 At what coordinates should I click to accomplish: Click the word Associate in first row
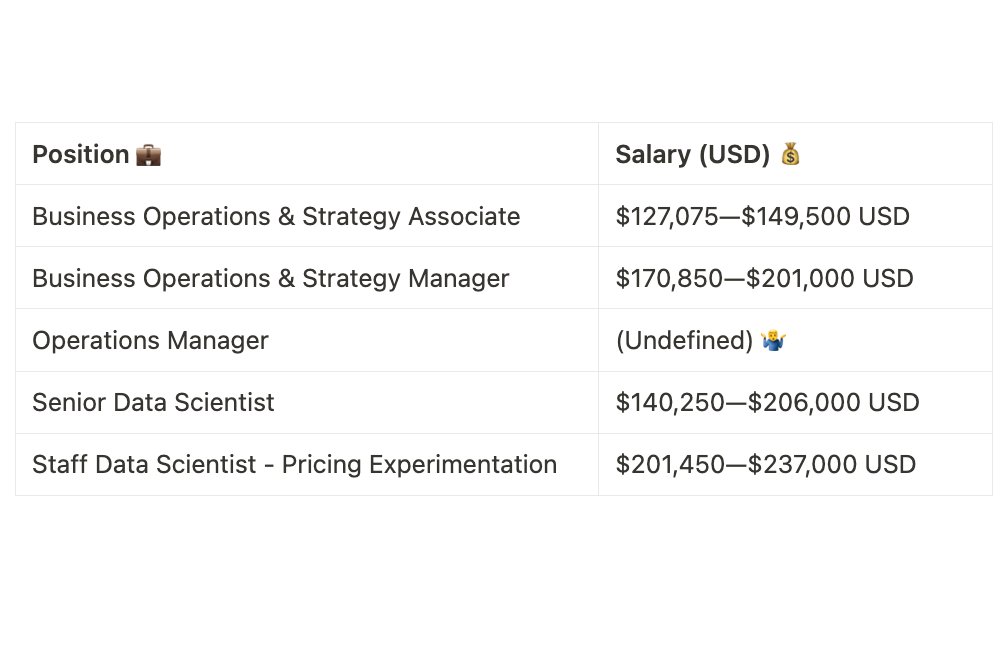pos(464,217)
